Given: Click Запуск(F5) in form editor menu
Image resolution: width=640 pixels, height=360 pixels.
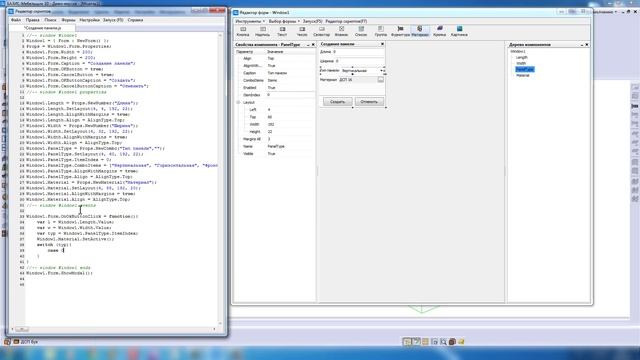Looking at the screenshot, I should 312,21.
